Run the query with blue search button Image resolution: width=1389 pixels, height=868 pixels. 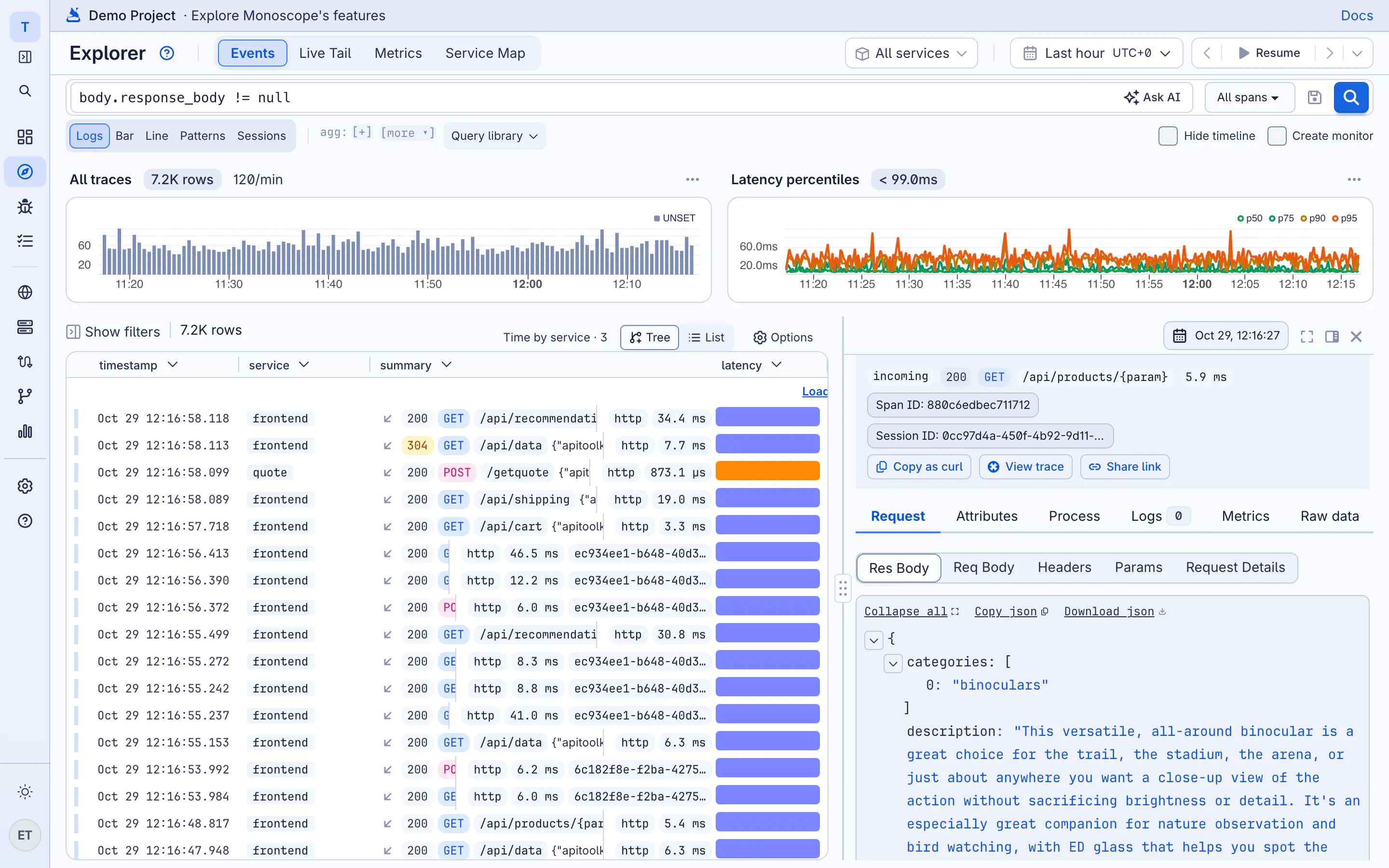pos(1351,97)
